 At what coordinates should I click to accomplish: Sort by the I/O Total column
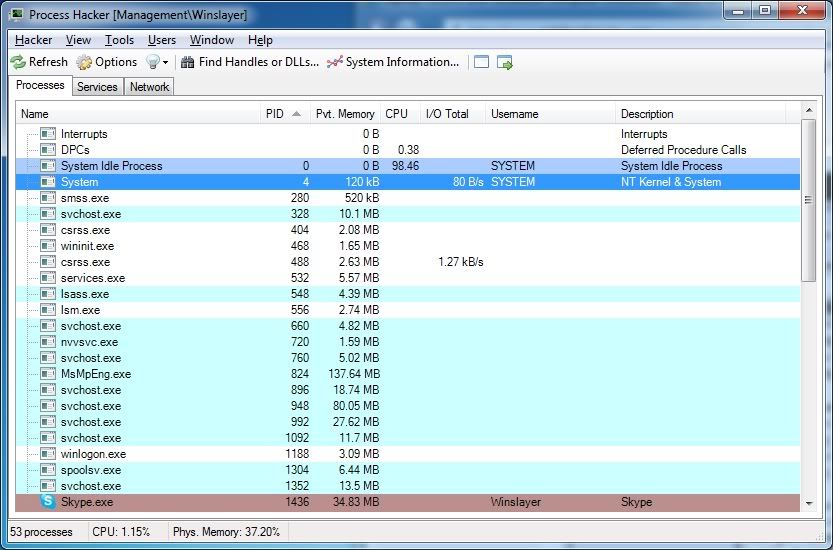[x=453, y=114]
